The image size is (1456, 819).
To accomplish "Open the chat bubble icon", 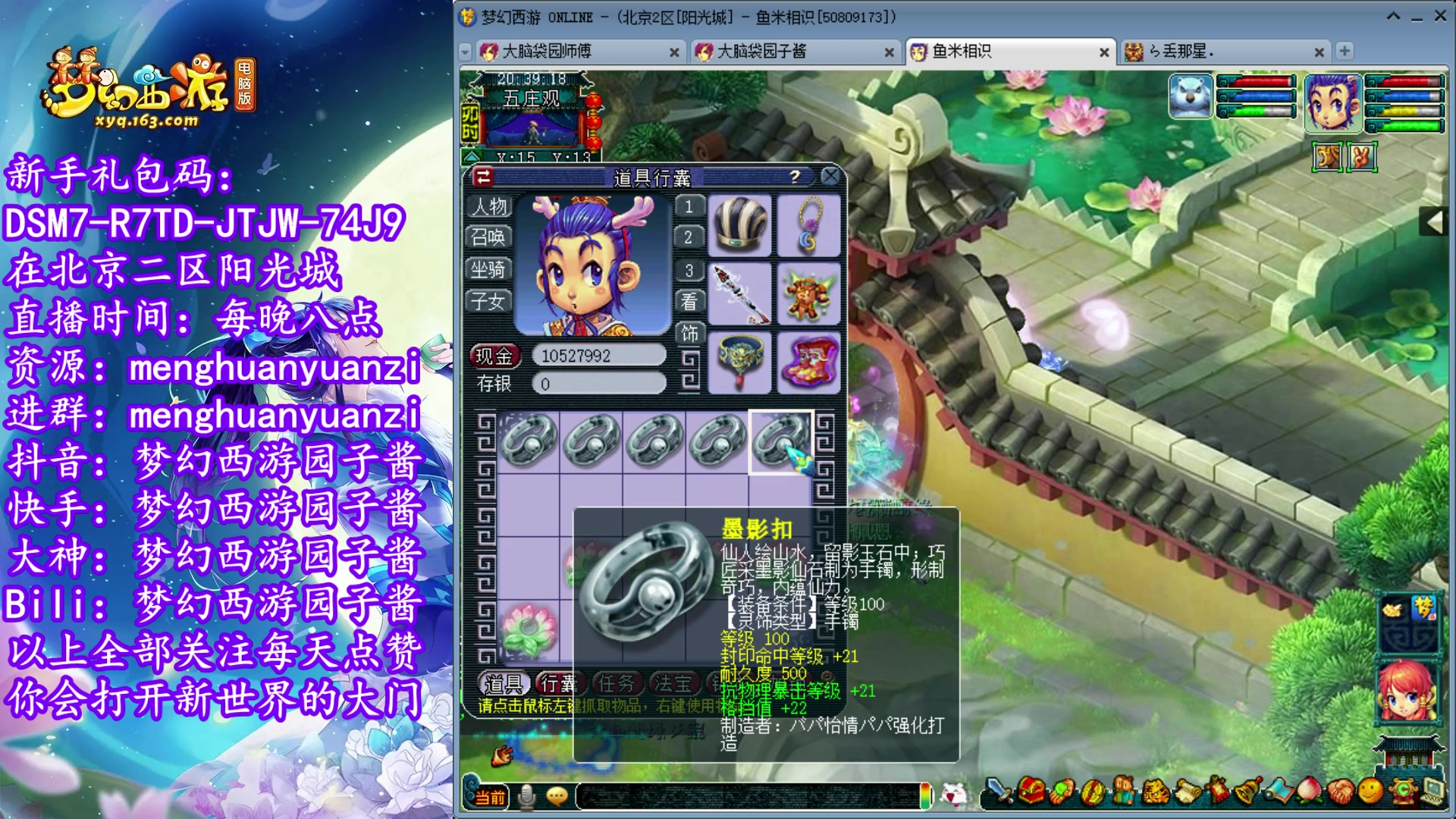I will coord(557,796).
